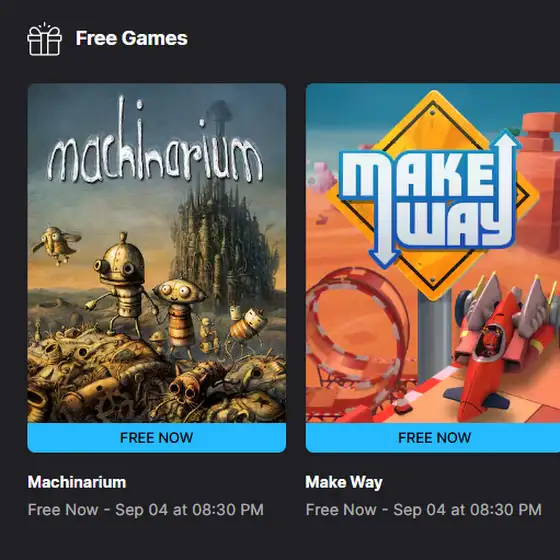560x560 pixels.
Task: Open the Machinarium game cover thumbnail
Action: point(157,253)
